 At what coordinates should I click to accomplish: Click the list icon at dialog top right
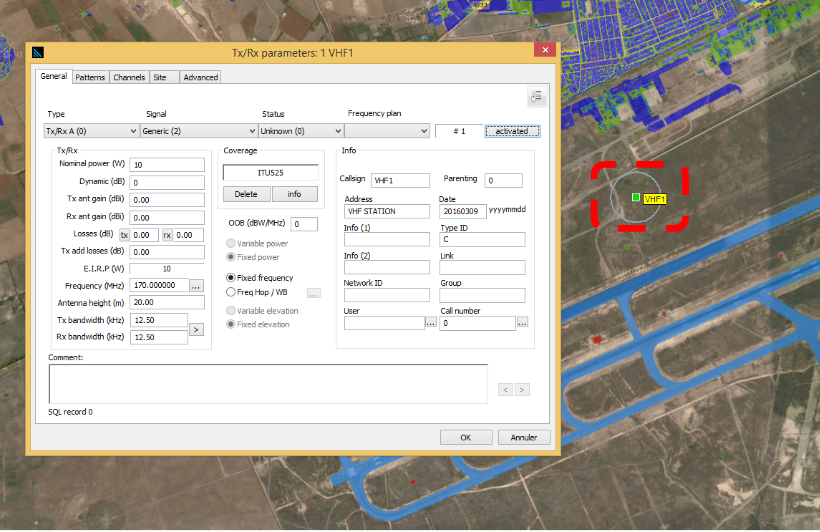point(537,96)
